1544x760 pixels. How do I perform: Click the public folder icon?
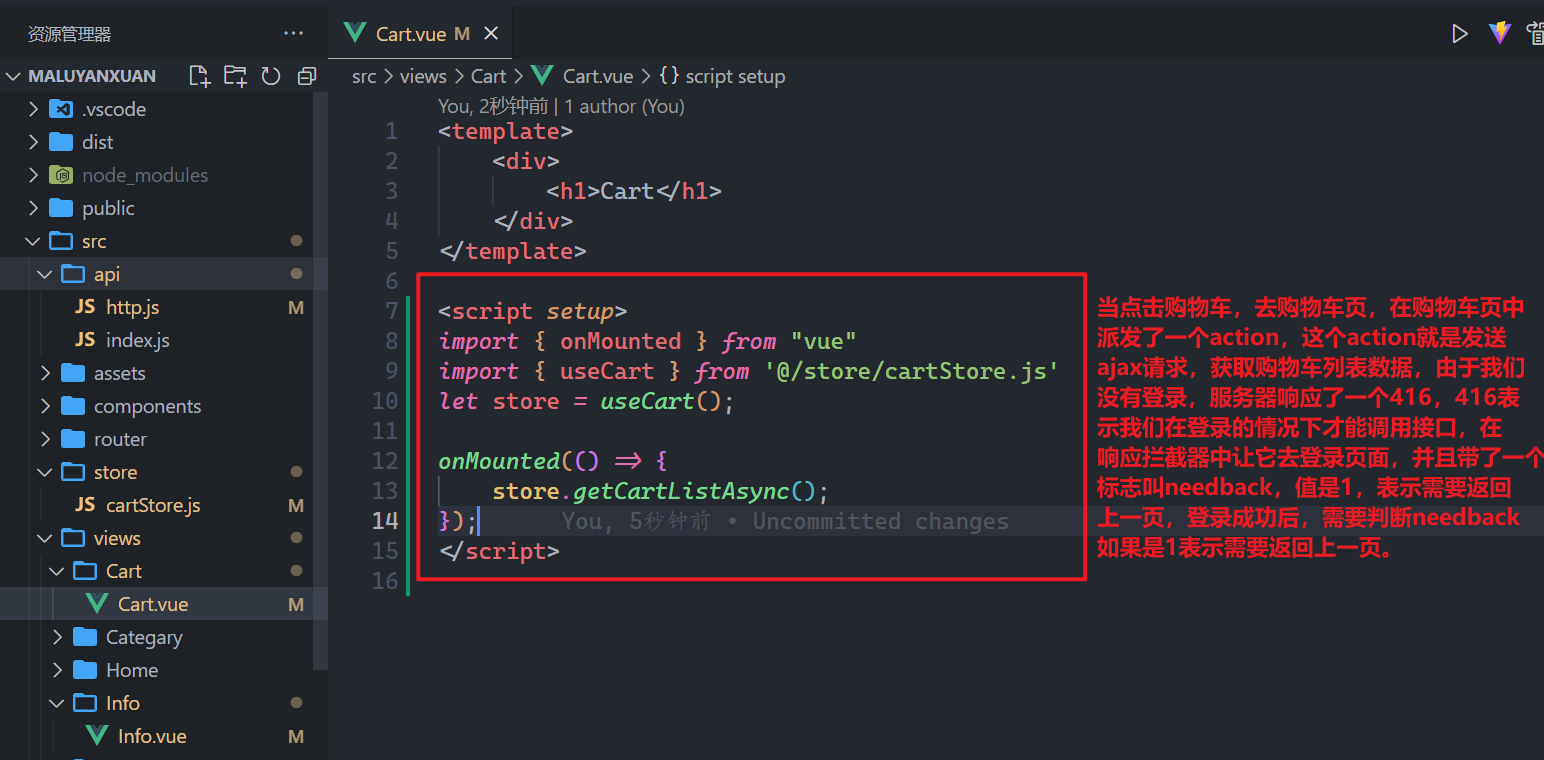61,208
